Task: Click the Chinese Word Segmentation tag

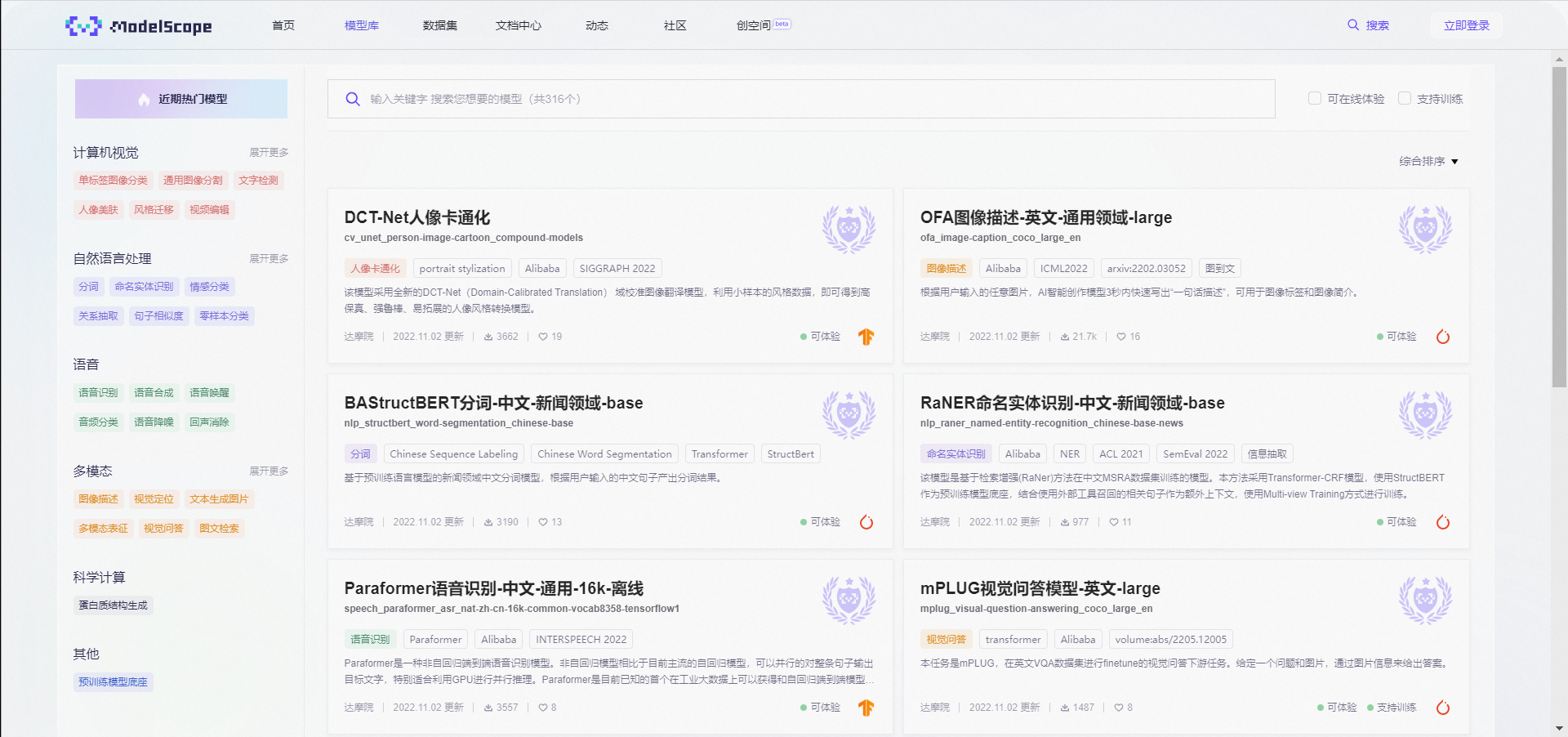Action: 604,453
